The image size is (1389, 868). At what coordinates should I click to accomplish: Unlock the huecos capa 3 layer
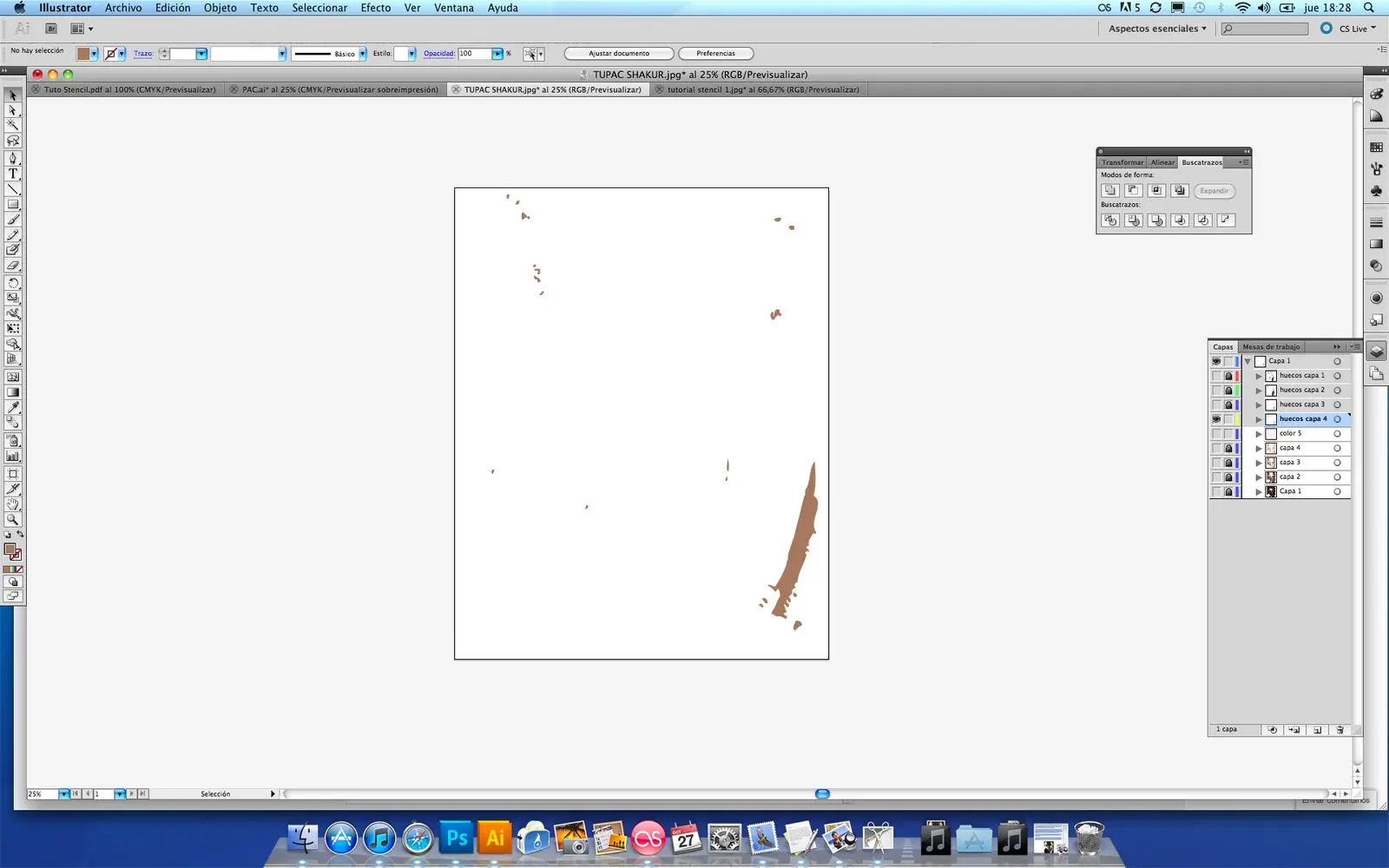(1228, 404)
